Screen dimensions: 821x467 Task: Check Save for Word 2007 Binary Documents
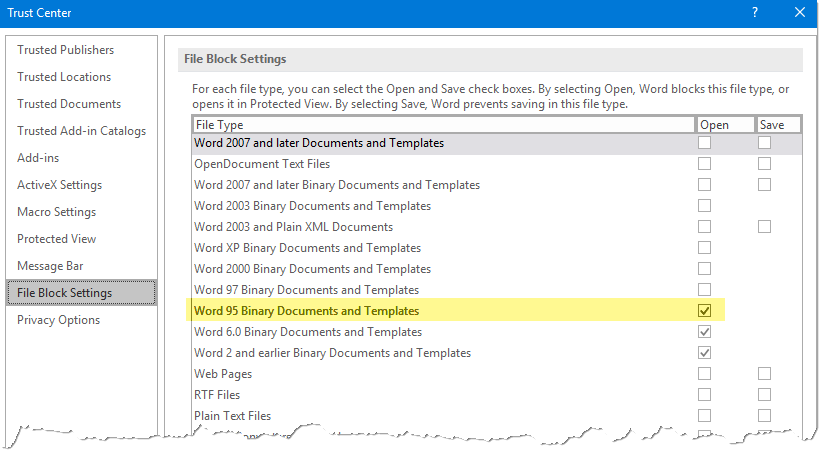coord(764,184)
